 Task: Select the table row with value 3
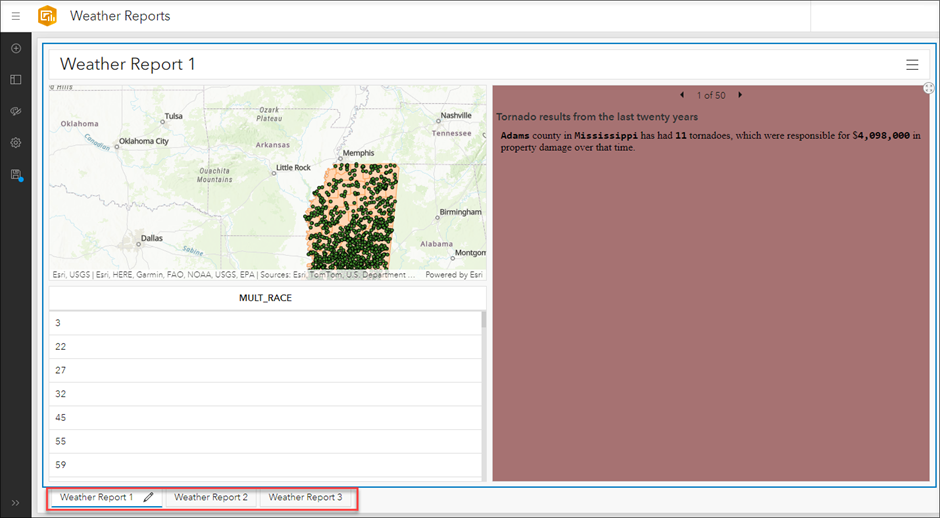266,323
